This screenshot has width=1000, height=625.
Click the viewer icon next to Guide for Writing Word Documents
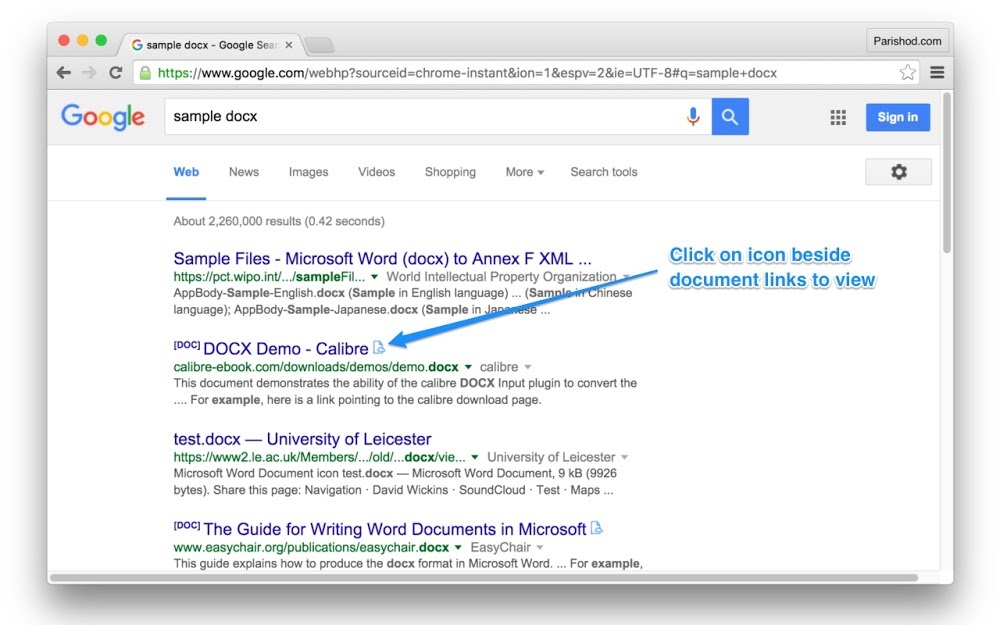[x=597, y=528]
